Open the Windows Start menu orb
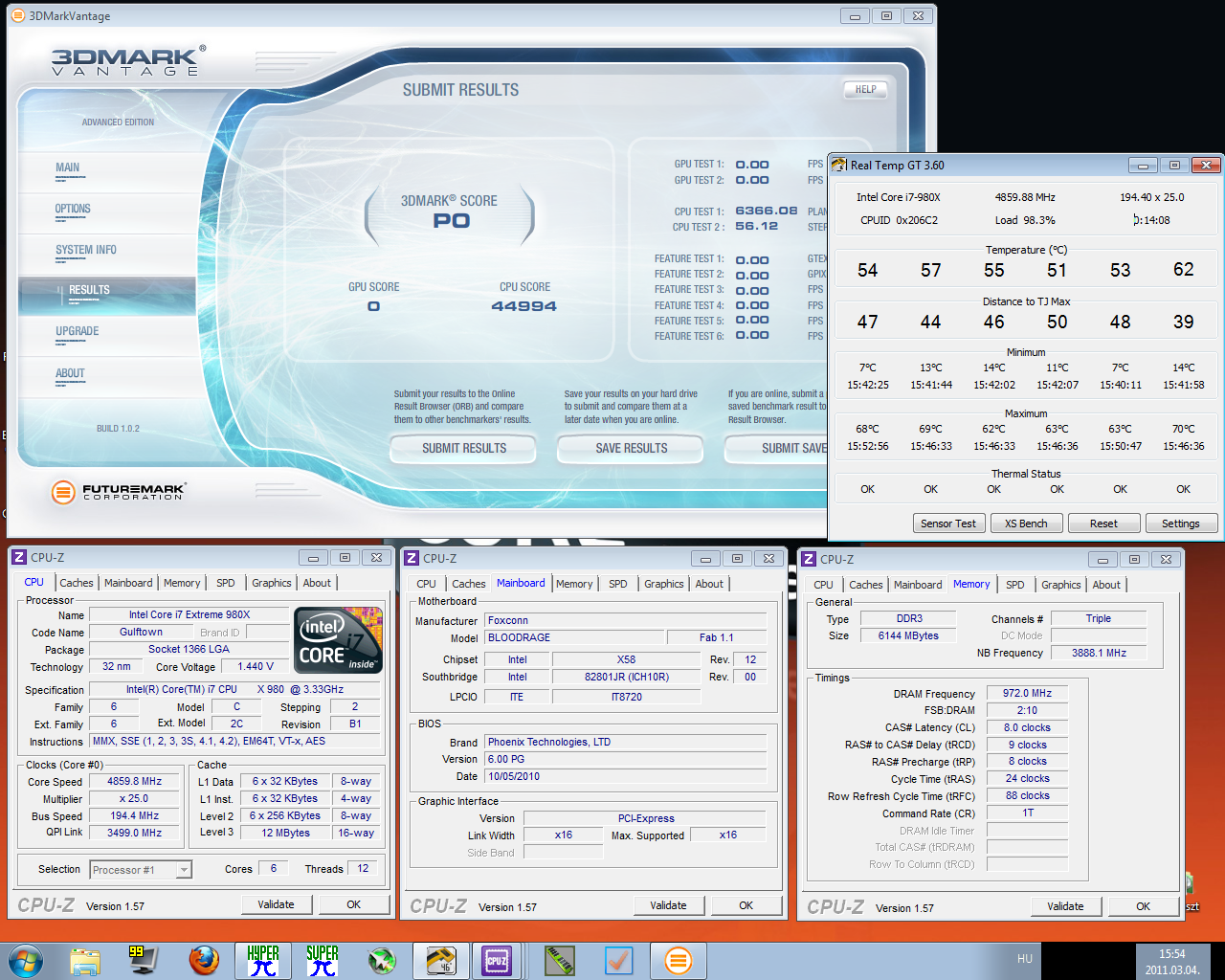Viewport: 1225px width, 980px height. point(26,960)
